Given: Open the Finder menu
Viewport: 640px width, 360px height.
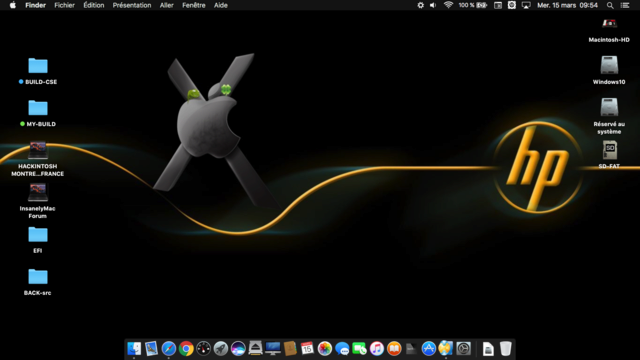Looking at the screenshot, I should pyautogui.click(x=36, y=5).
